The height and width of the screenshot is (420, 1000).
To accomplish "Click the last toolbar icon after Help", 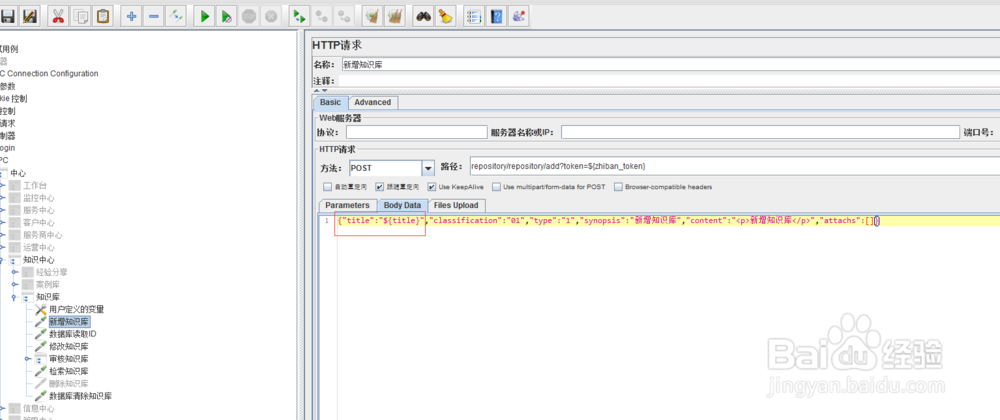I will click(x=518, y=17).
